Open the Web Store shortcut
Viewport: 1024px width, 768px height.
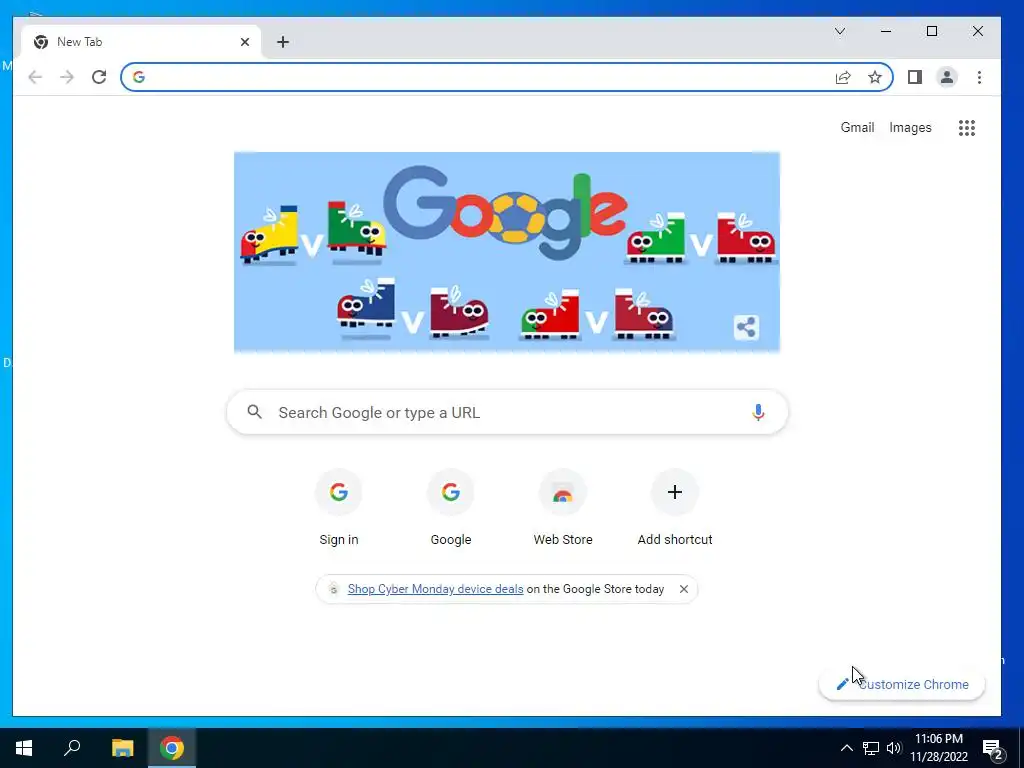pyautogui.click(x=563, y=508)
